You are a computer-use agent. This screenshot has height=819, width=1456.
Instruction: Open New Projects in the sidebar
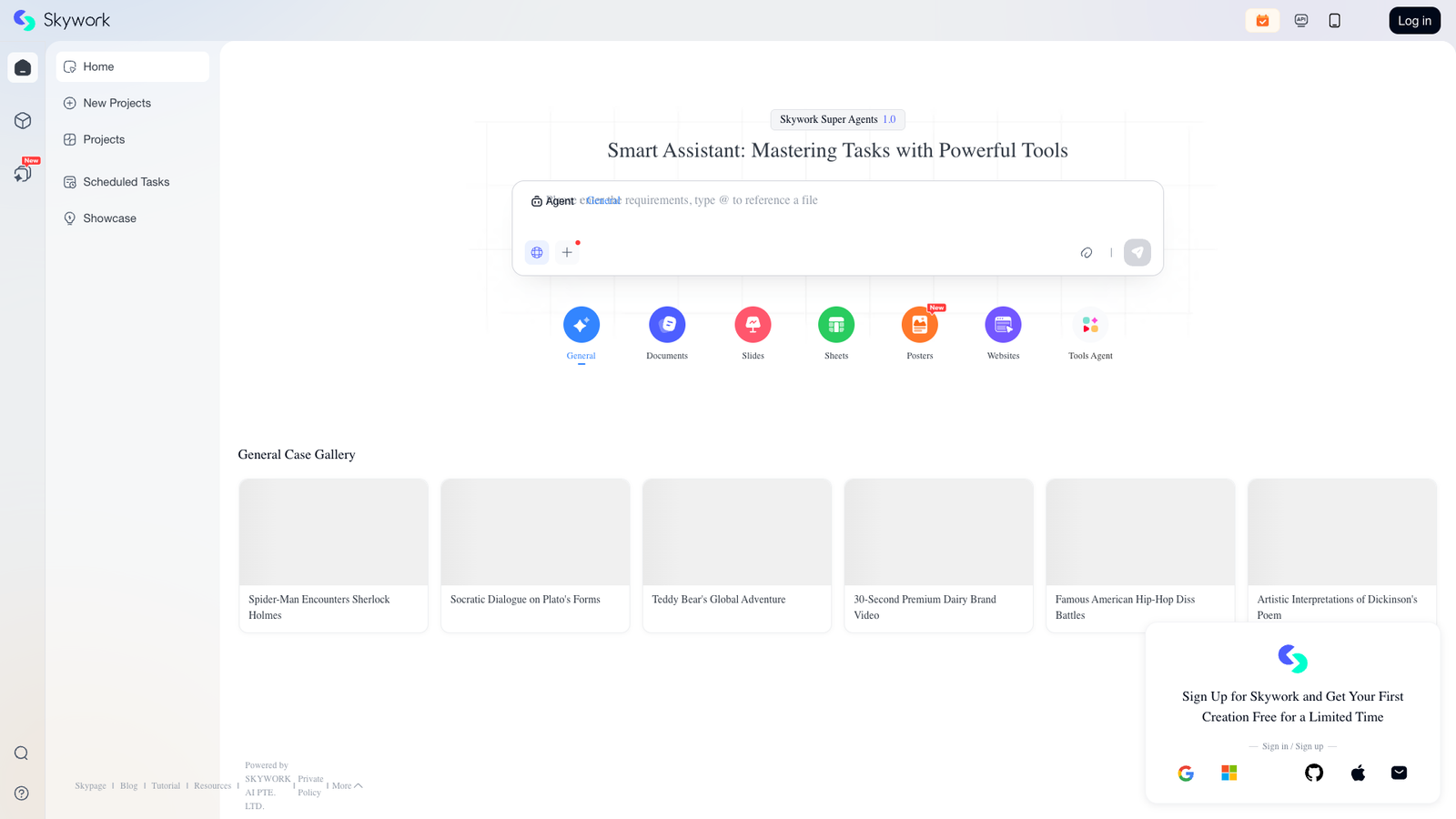[133, 103]
